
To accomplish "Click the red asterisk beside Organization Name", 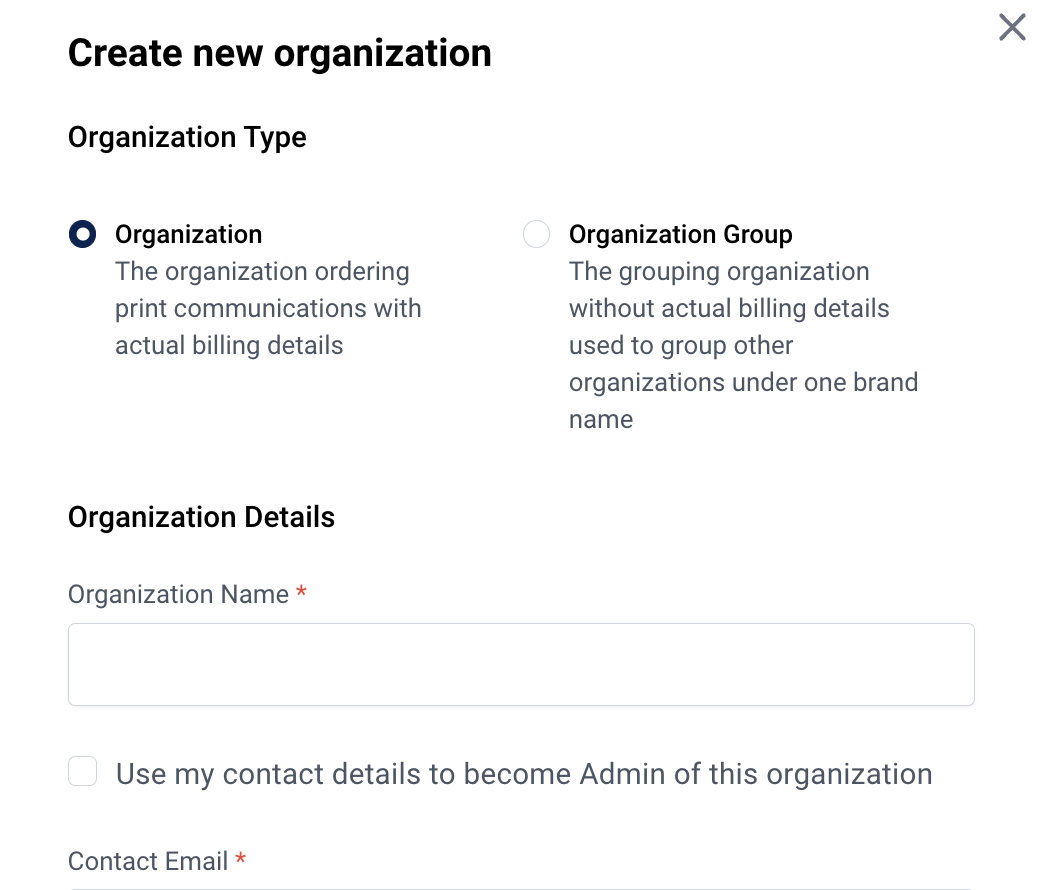I will (302, 592).
